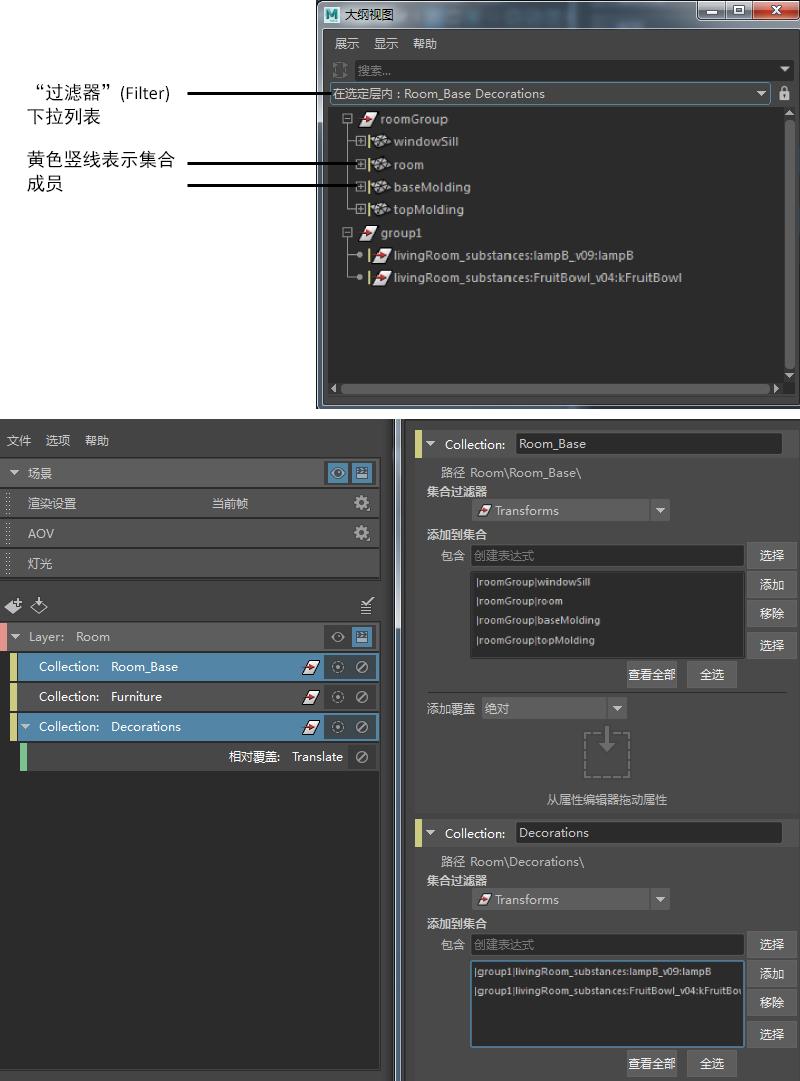Isolate select the Decorations collection

[x=338, y=727]
